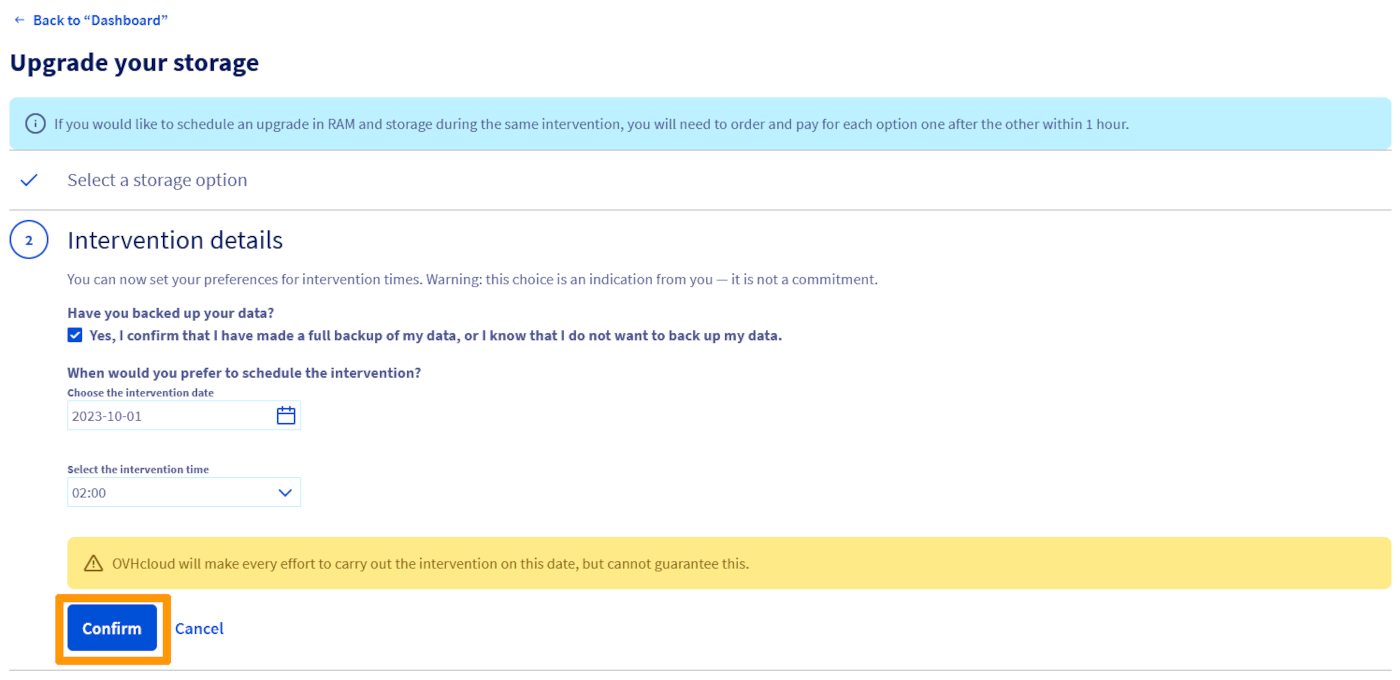The height and width of the screenshot is (680, 1400).
Task: Click the 'Upgrade your storage' page title
Action: (134, 63)
